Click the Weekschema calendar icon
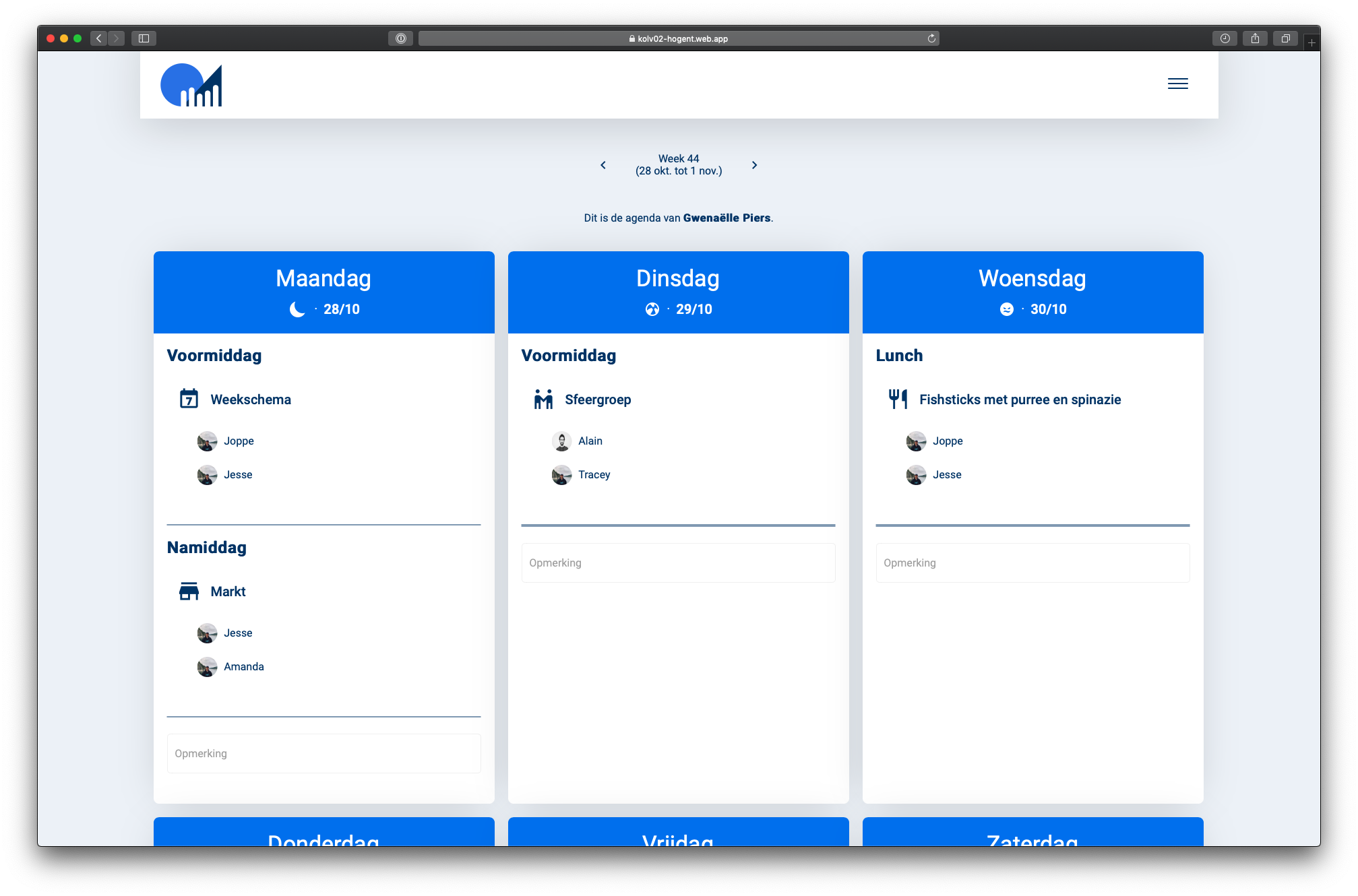The image size is (1358, 896). coord(189,399)
